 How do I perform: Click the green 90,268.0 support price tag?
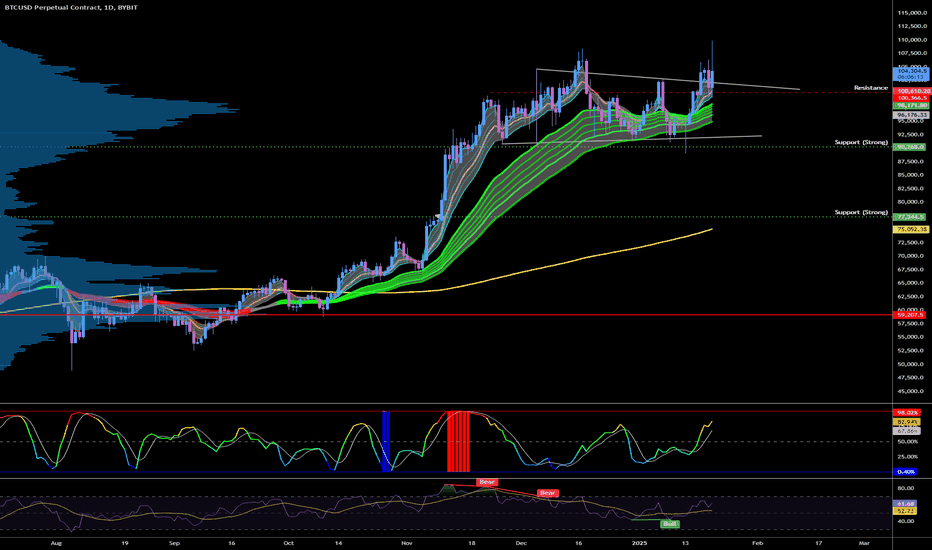[909, 147]
